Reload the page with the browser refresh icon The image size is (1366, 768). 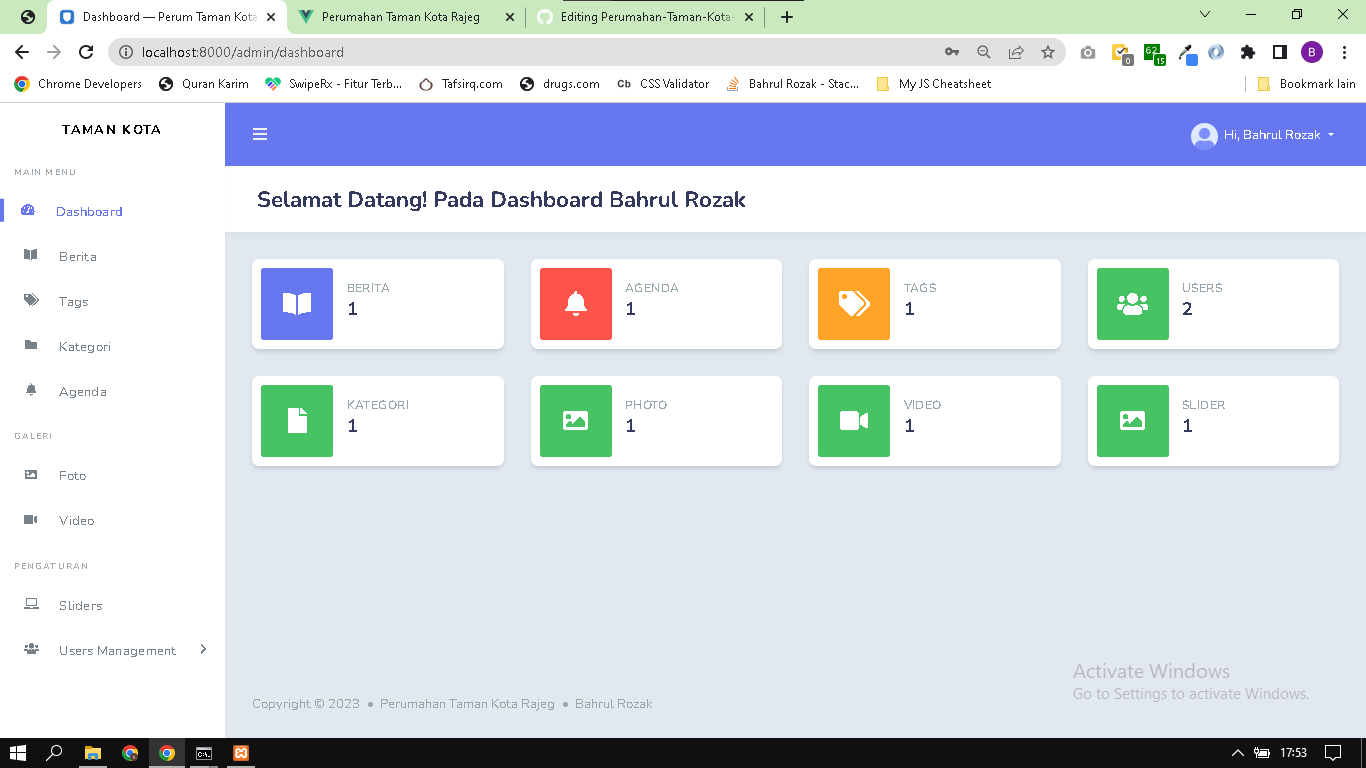coord(86,52)
